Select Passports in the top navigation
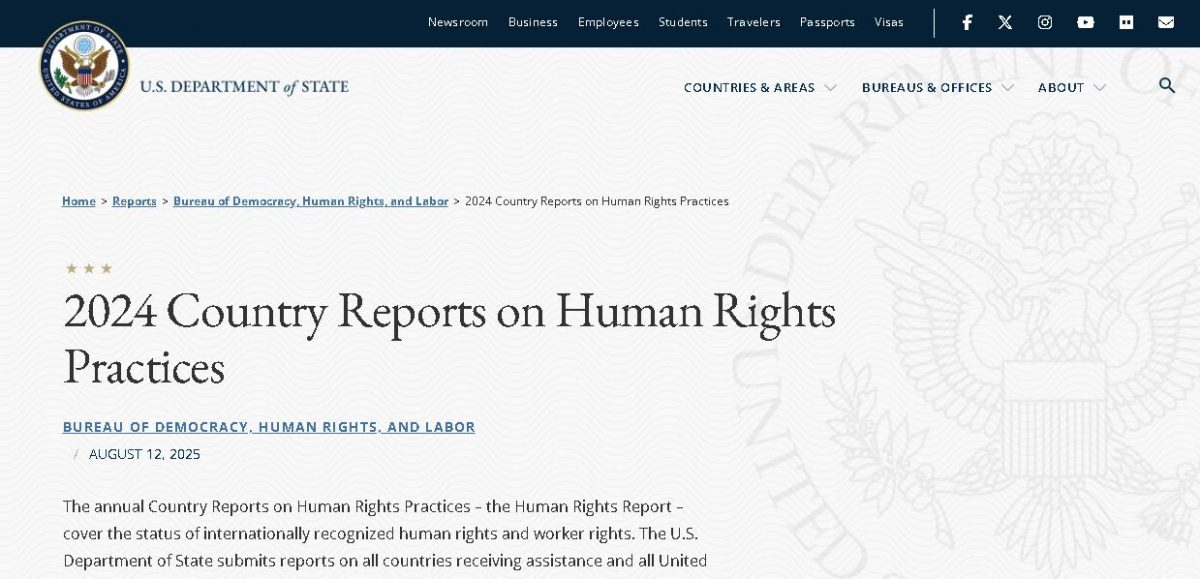The image size is (1200, 579). [x=827, y=22]
